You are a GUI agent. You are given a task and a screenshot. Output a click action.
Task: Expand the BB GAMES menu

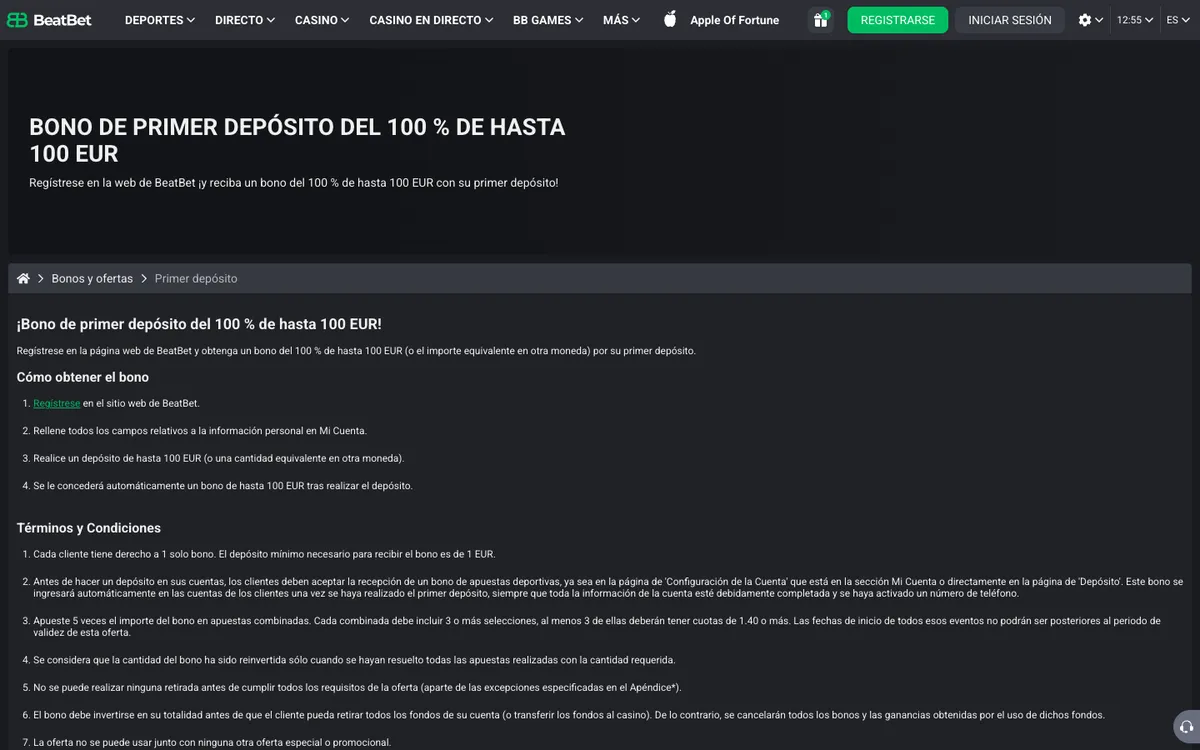pos(548,20)
